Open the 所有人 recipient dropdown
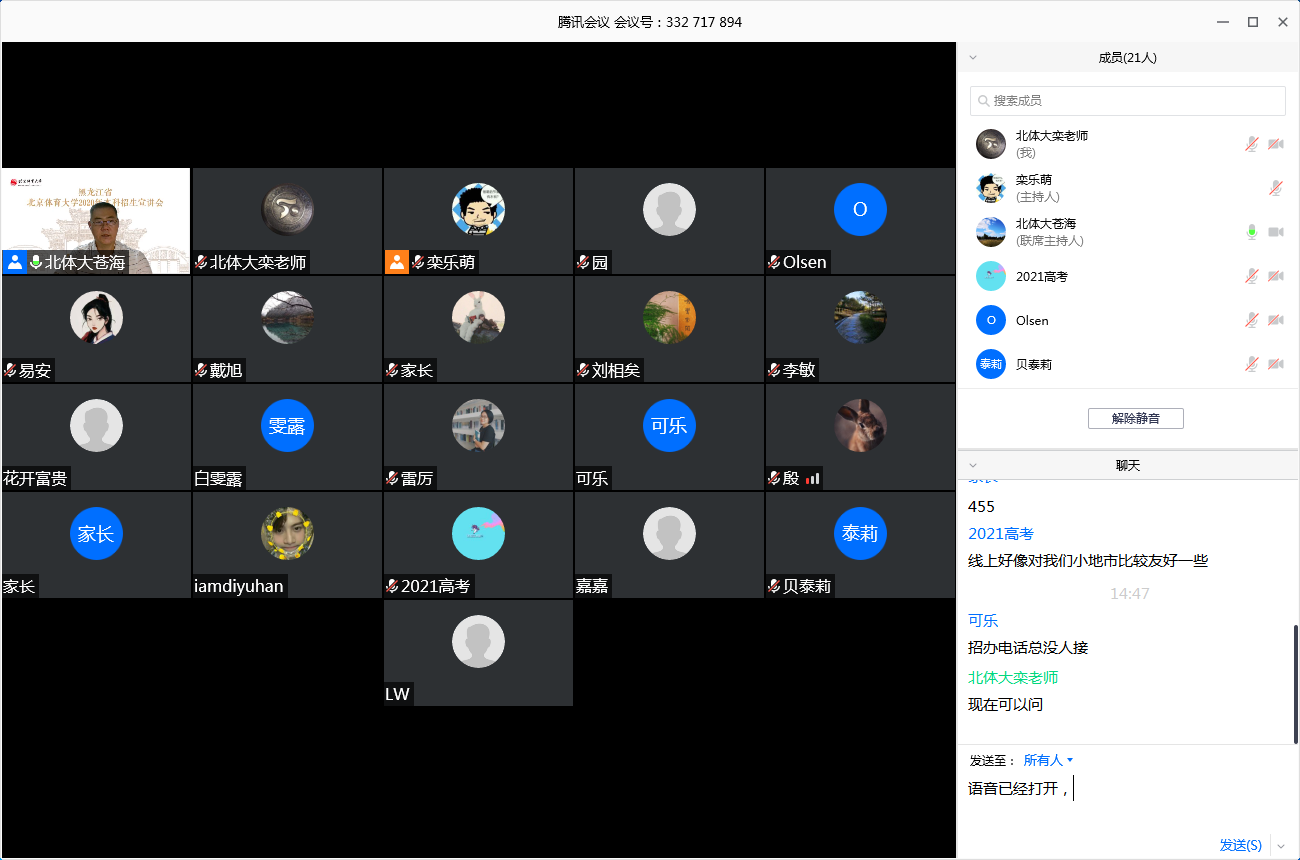 [1045, 759]
